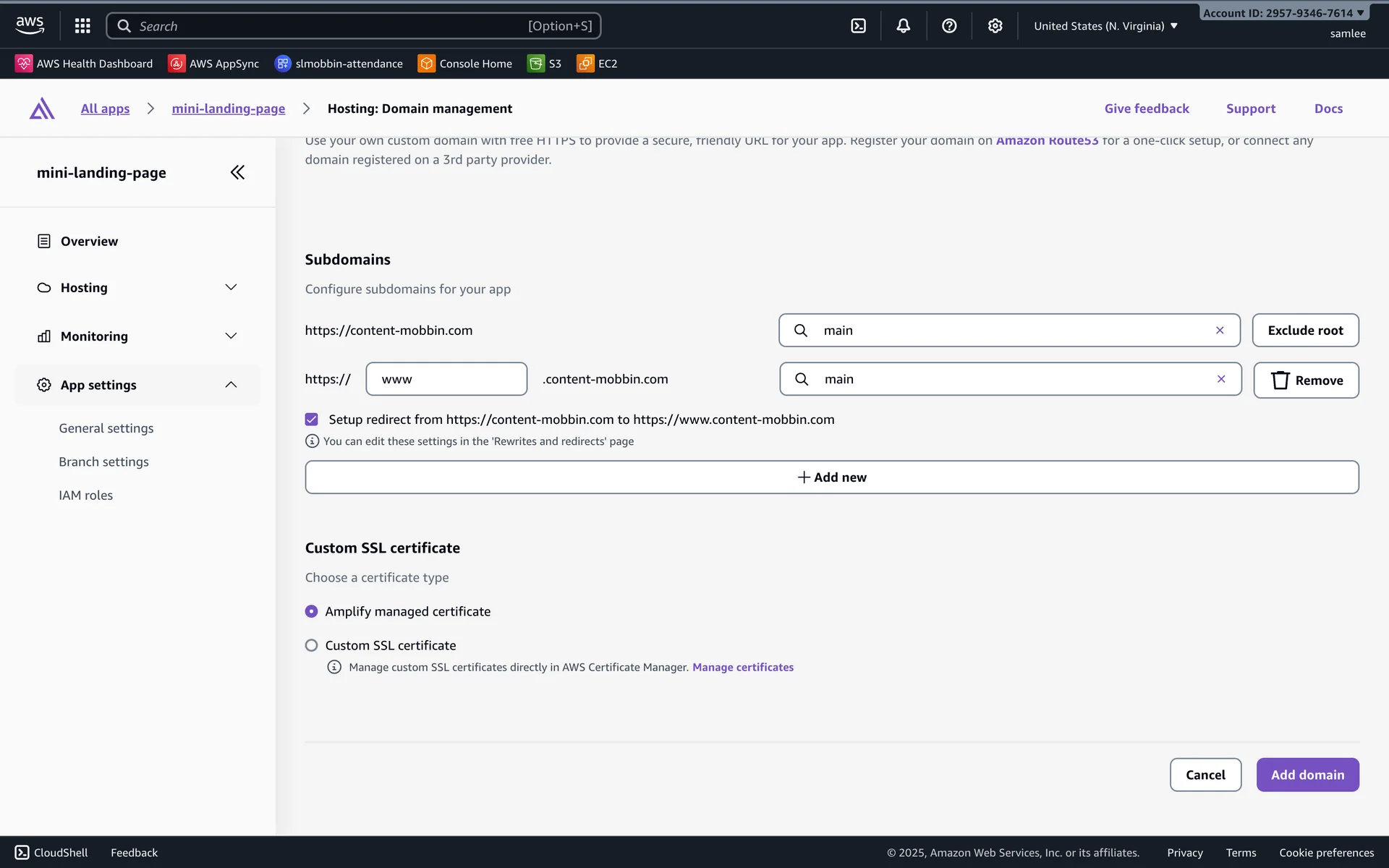Select the Amplify managed certificate option
The width and height of the screenshot is (1389, 868).
tap(312, 611)
